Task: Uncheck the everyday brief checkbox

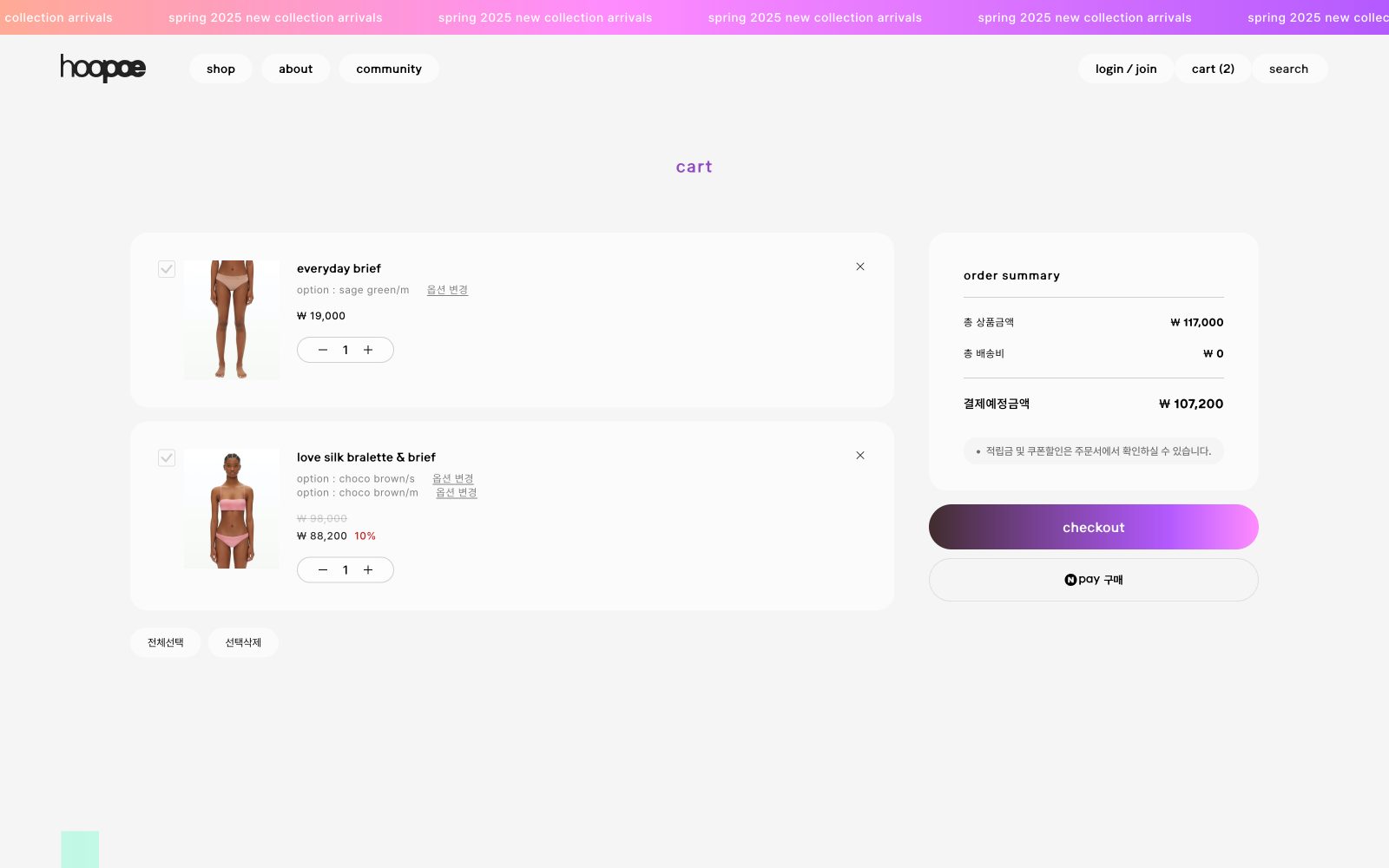Action: pyautogui.click(x=167, y=269)
